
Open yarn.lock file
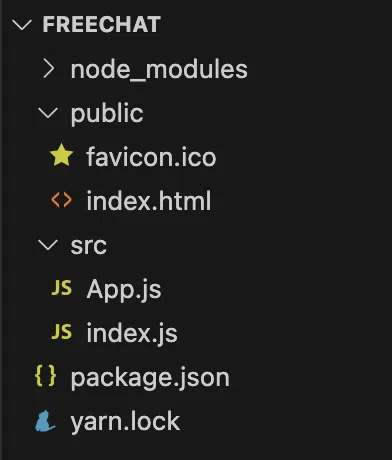click(125, 422)
